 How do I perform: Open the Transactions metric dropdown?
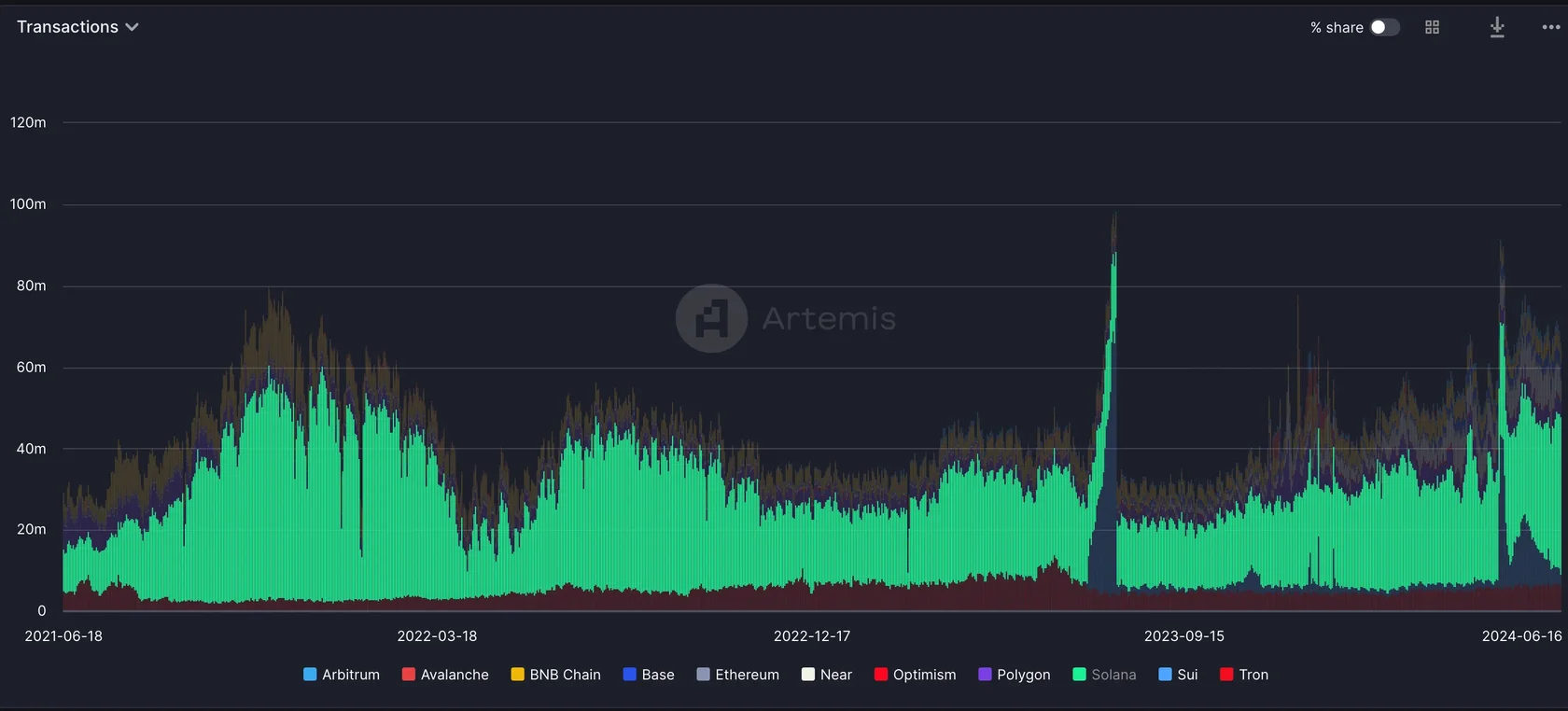[77, 27]
